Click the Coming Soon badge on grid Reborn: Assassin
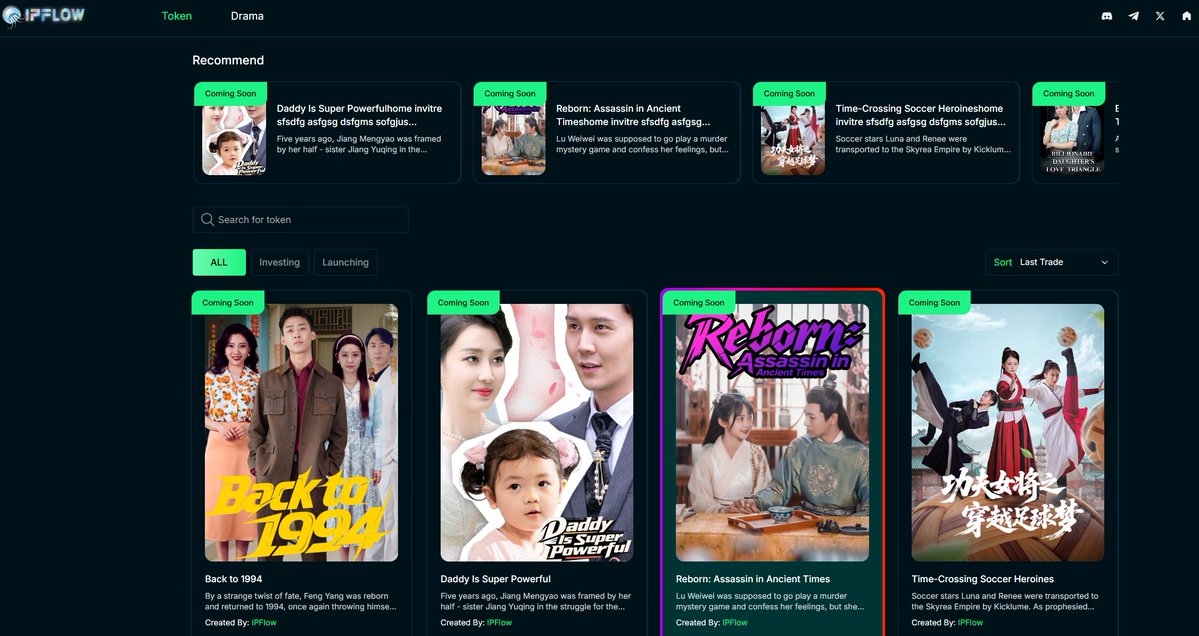 699,303
